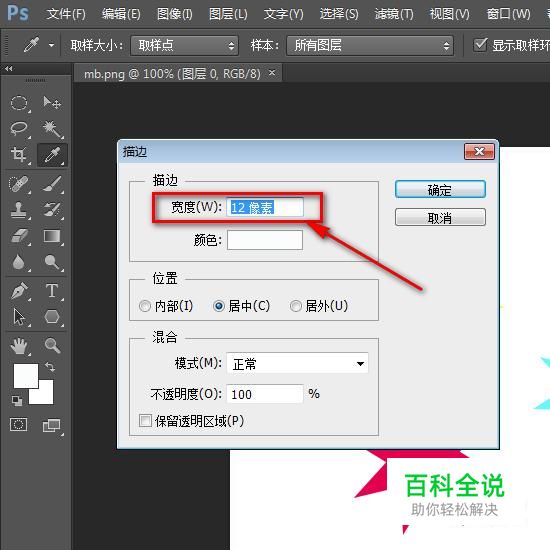The height and width of the screenshot is (550, 550).
Task: Select the Crop tool
Action: click(19, 155)
